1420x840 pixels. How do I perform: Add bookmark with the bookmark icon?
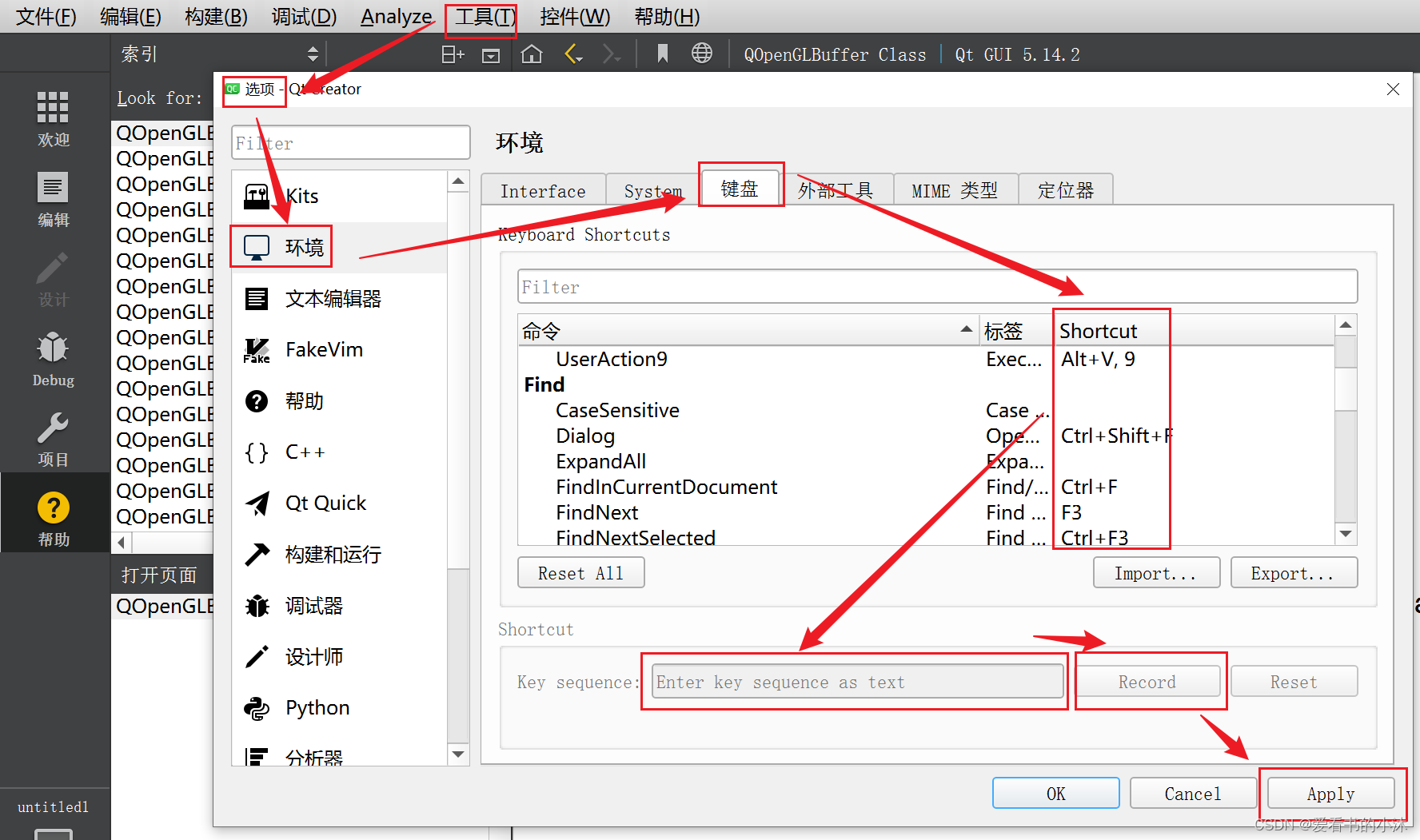(x=662, y=54)
